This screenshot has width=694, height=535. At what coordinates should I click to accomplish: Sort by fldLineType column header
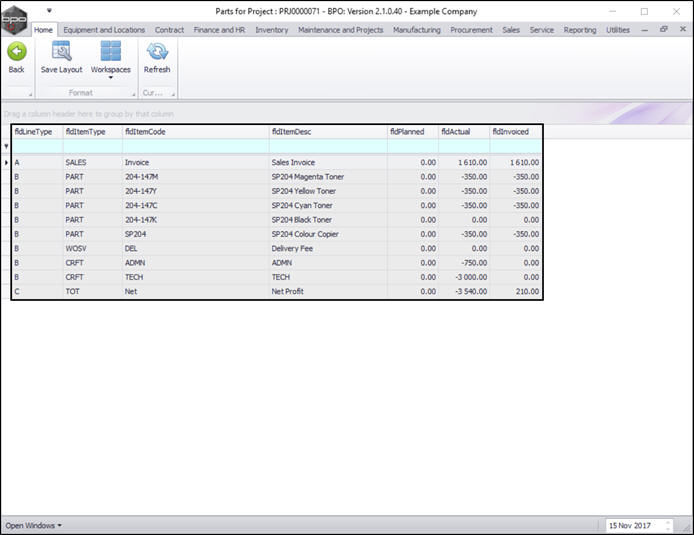pos(37,131)
